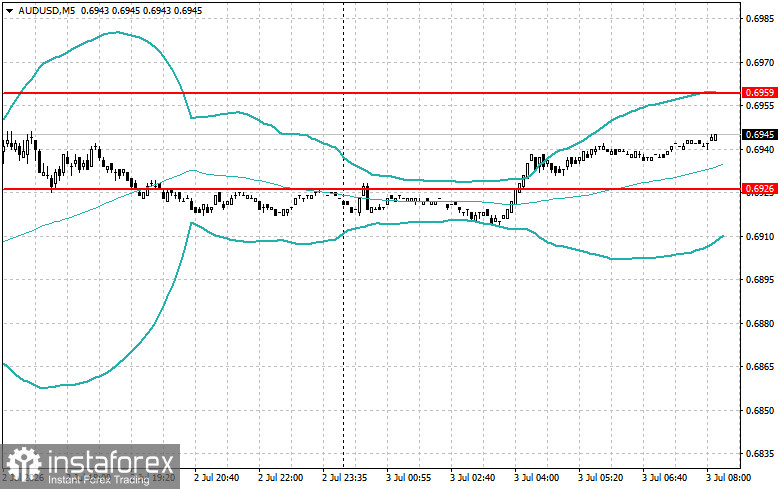The image size is (781, 489).
Task: Click the 0.6835 price scale label
Action: (760, 454)
